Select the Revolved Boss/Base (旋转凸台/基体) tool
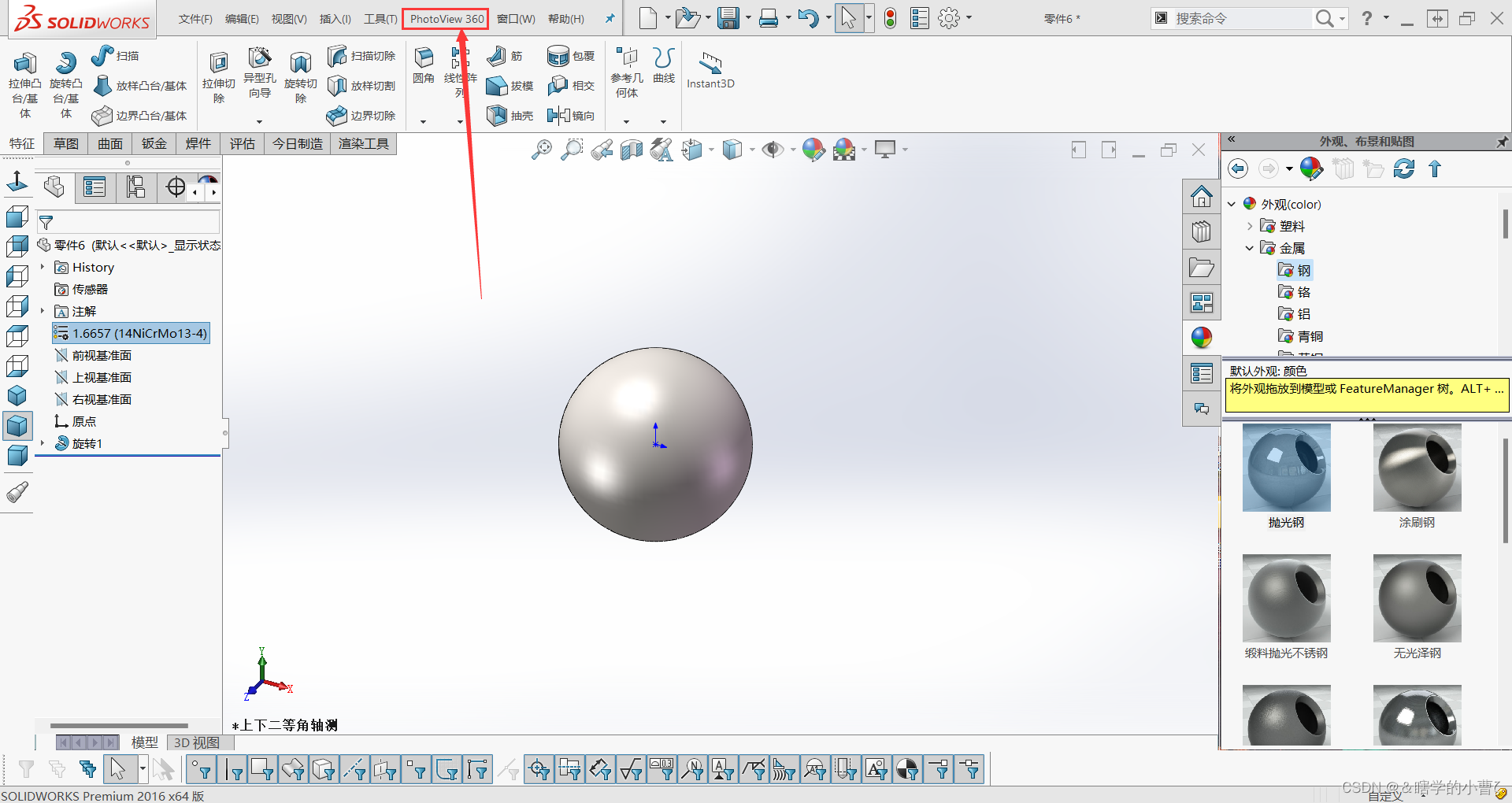The image size is (1512, 803). click(x=65, y=84)
